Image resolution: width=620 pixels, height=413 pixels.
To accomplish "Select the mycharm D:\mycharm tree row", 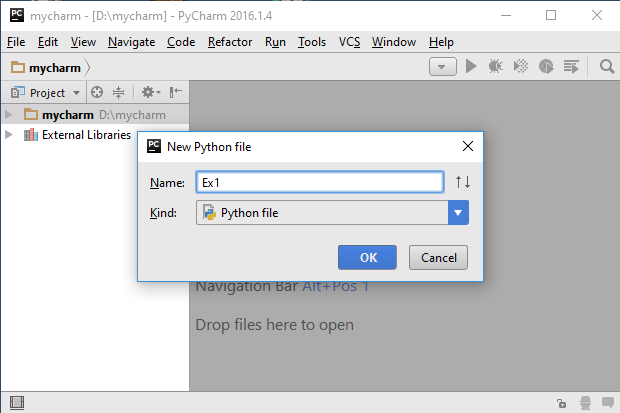I will [x=95, y=115].
